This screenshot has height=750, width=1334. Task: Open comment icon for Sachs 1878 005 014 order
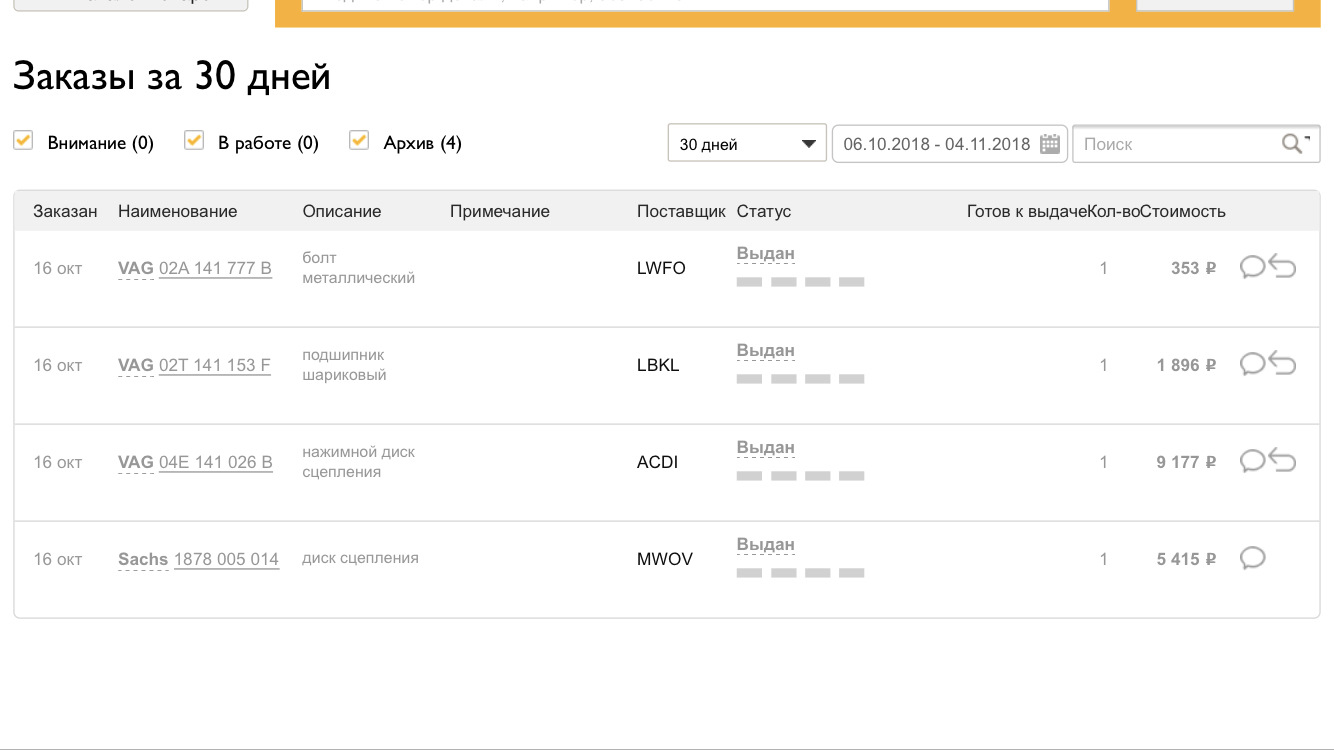point(1252,558)
